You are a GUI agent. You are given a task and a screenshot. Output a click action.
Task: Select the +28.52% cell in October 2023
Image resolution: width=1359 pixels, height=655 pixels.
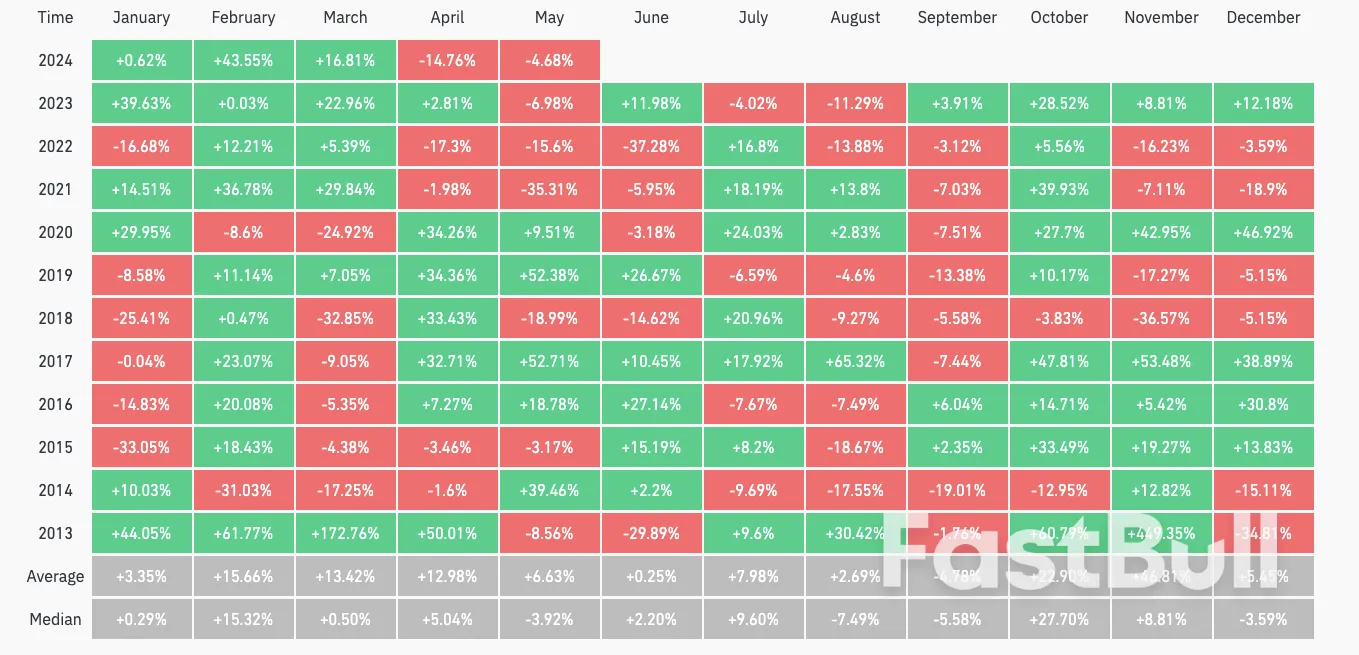click(x=1059, y=104)
